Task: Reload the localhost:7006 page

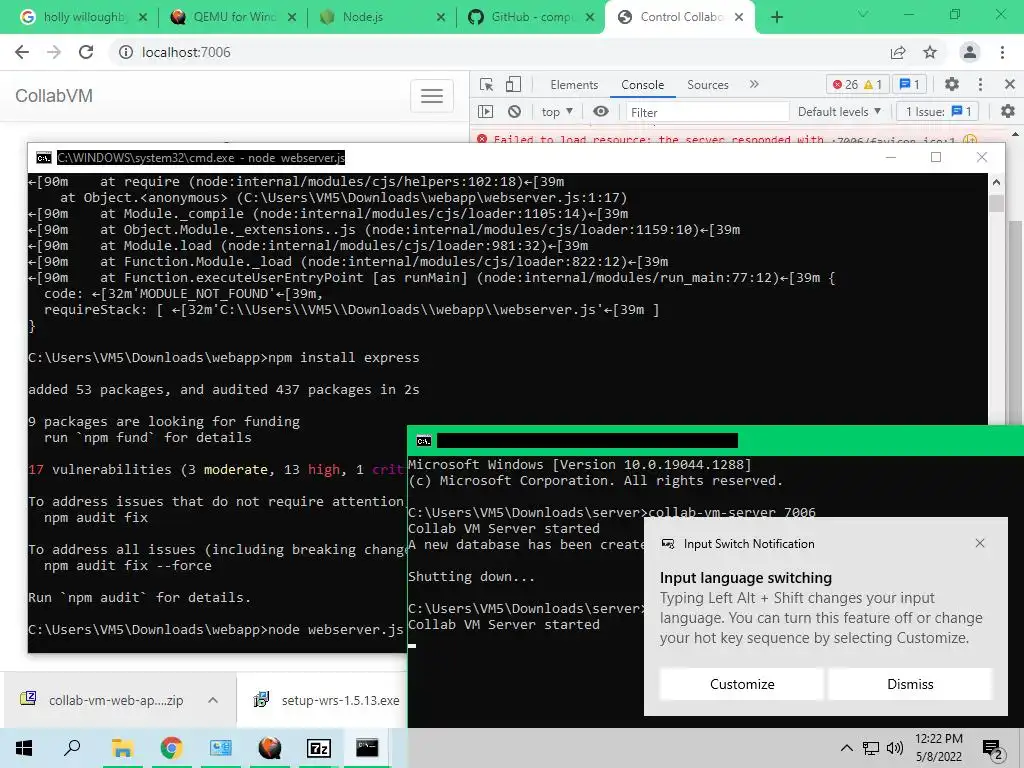Action: (x=86, y=52)
